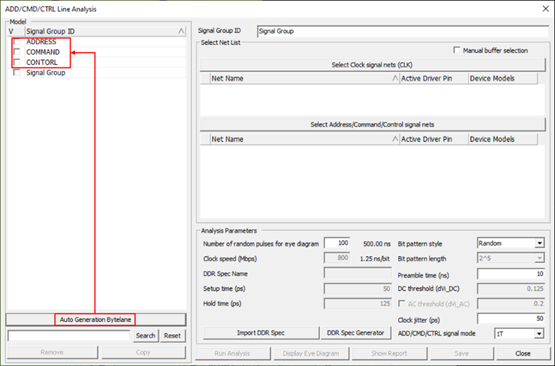Viewport: 555px width, 366px height.
Task: Click the Reset button
Action: 172,336
